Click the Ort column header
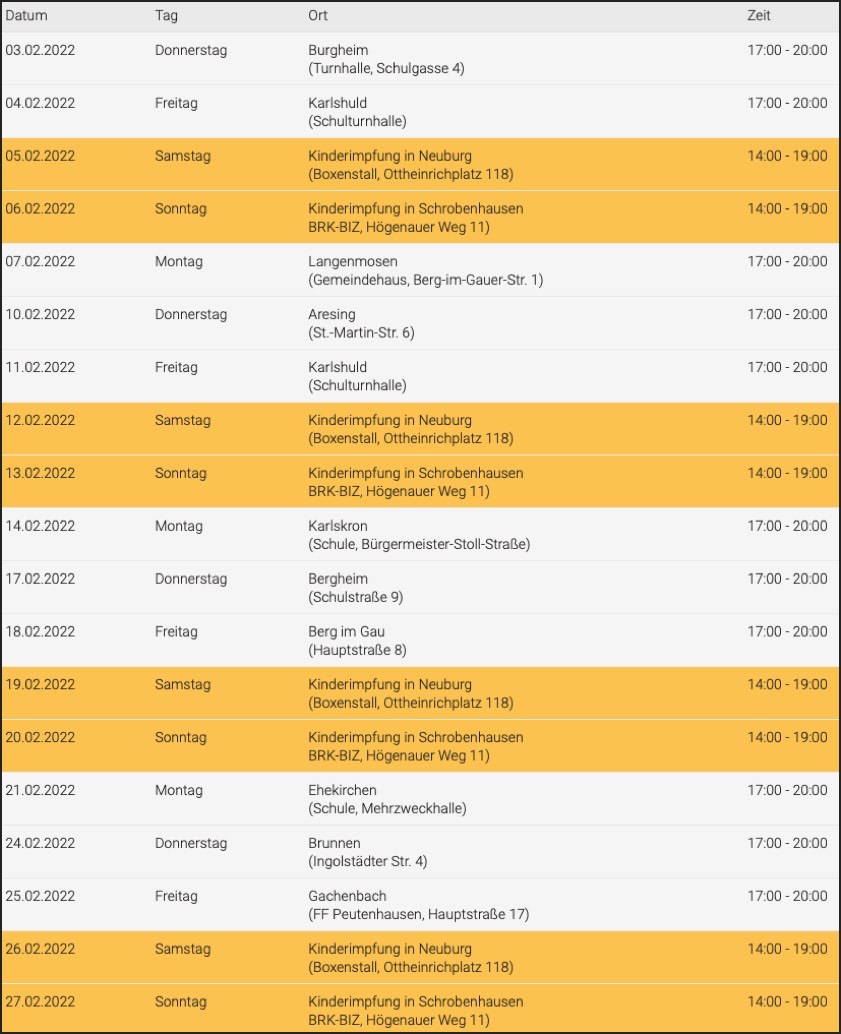Image resolution: width=841 pixels, height=1034 pixels. [318, 16]
